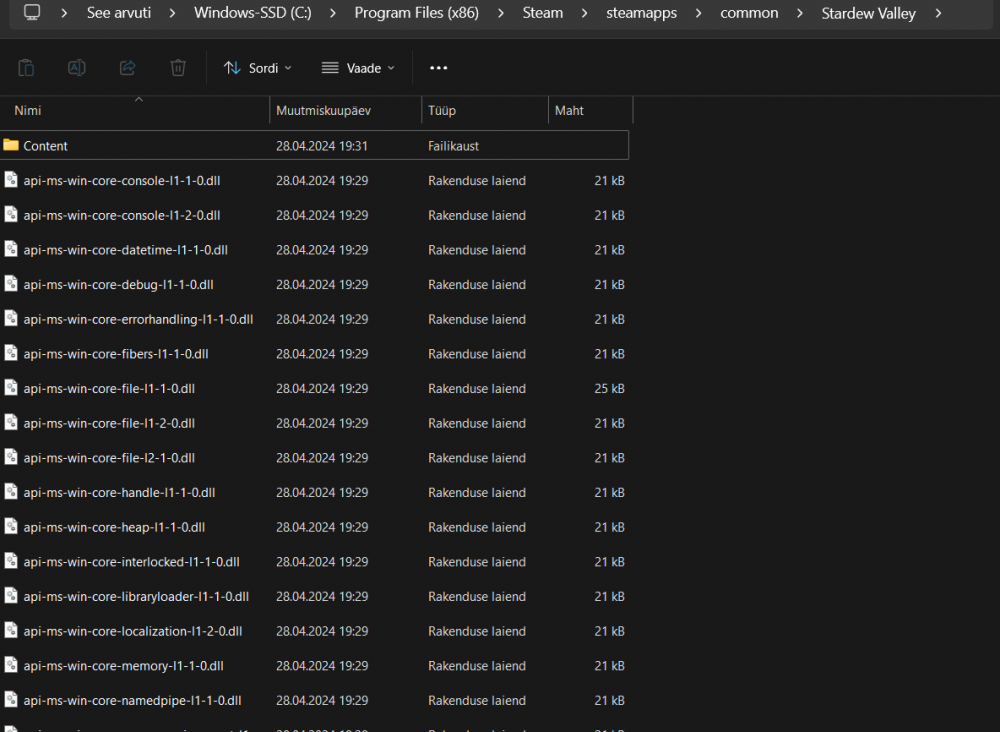The height and width of the screenshot is (732, 1000).
Task: Expand the chevron after Steam breadcrumb
Action: (x=584, y=13)
